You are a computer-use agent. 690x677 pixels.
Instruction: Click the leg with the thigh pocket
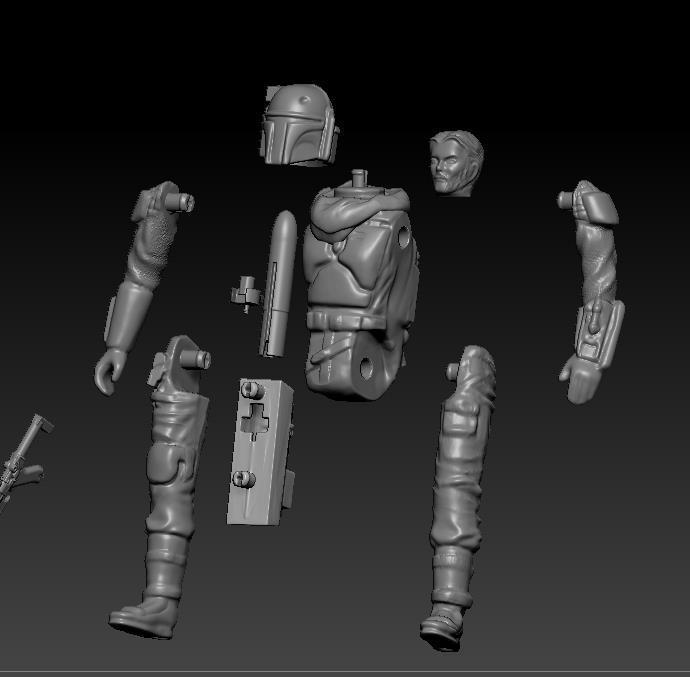tap(458, 497)
